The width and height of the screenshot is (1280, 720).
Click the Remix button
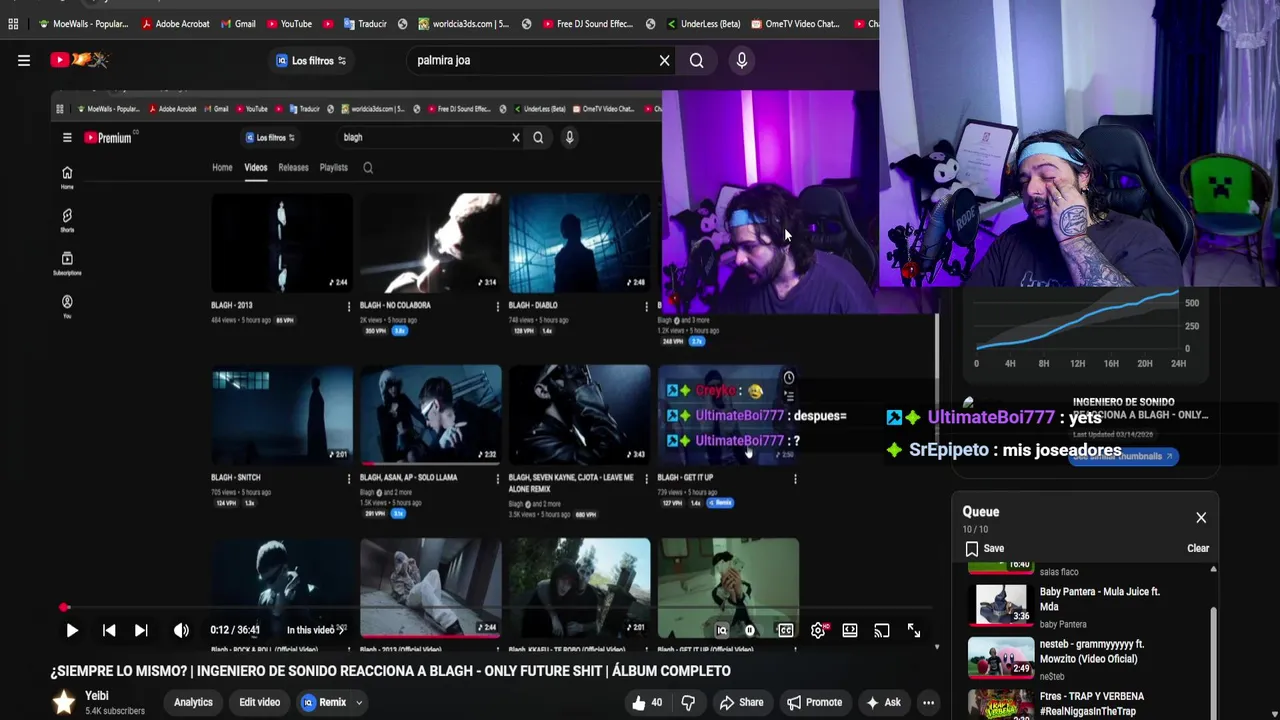pos(323,702)
